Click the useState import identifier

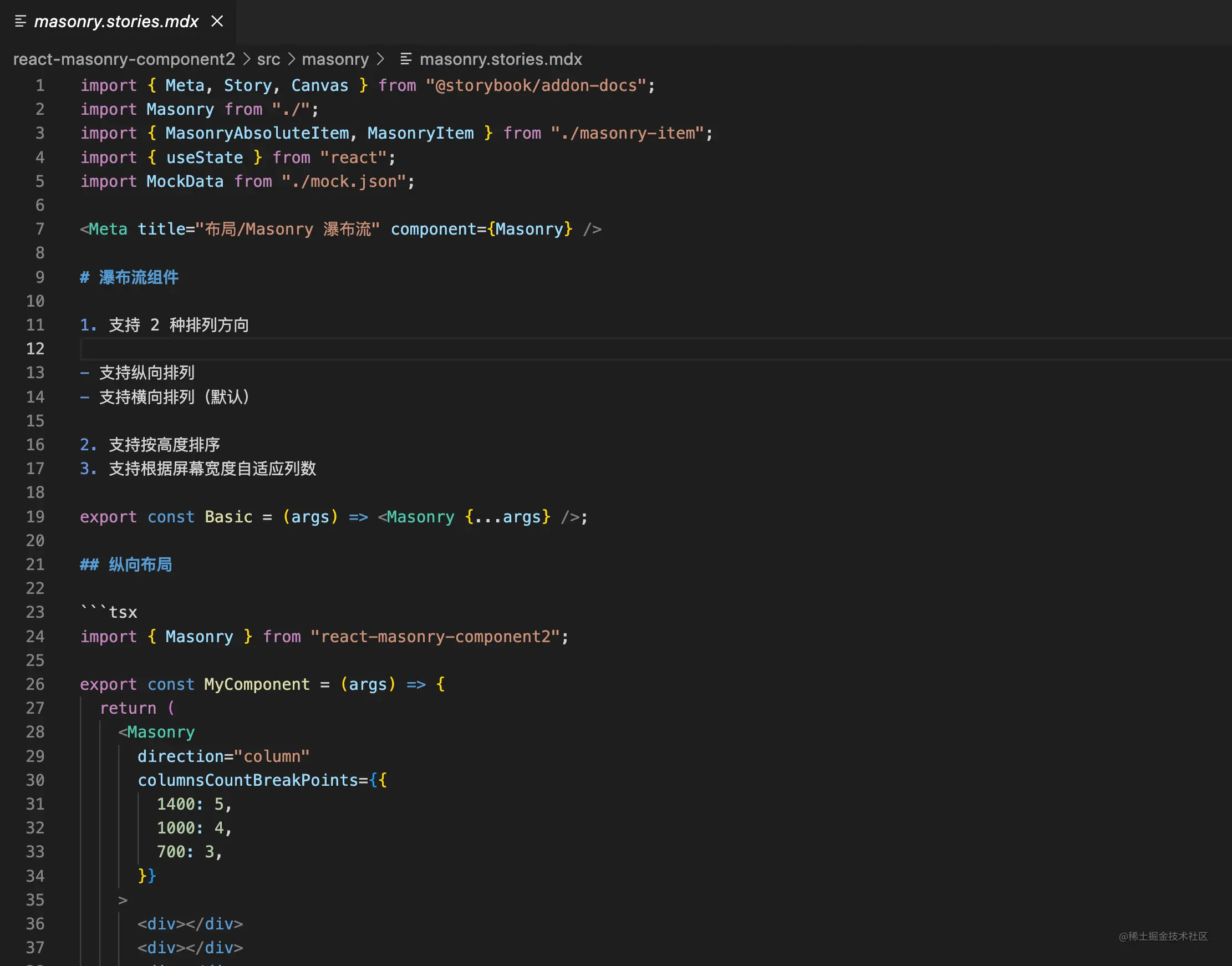point(205,157)
